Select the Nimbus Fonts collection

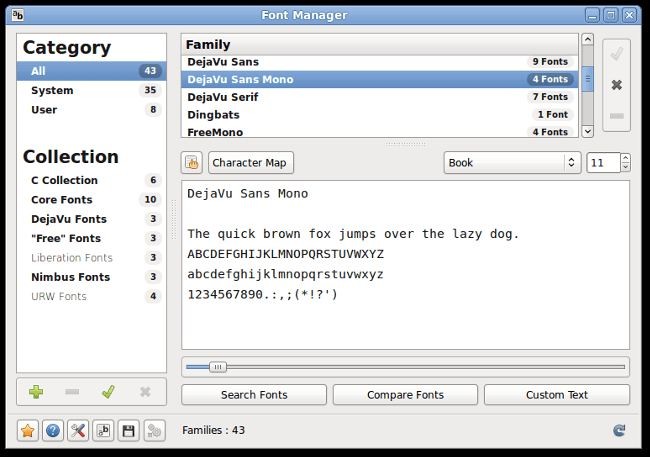click(x=92, y=277)
